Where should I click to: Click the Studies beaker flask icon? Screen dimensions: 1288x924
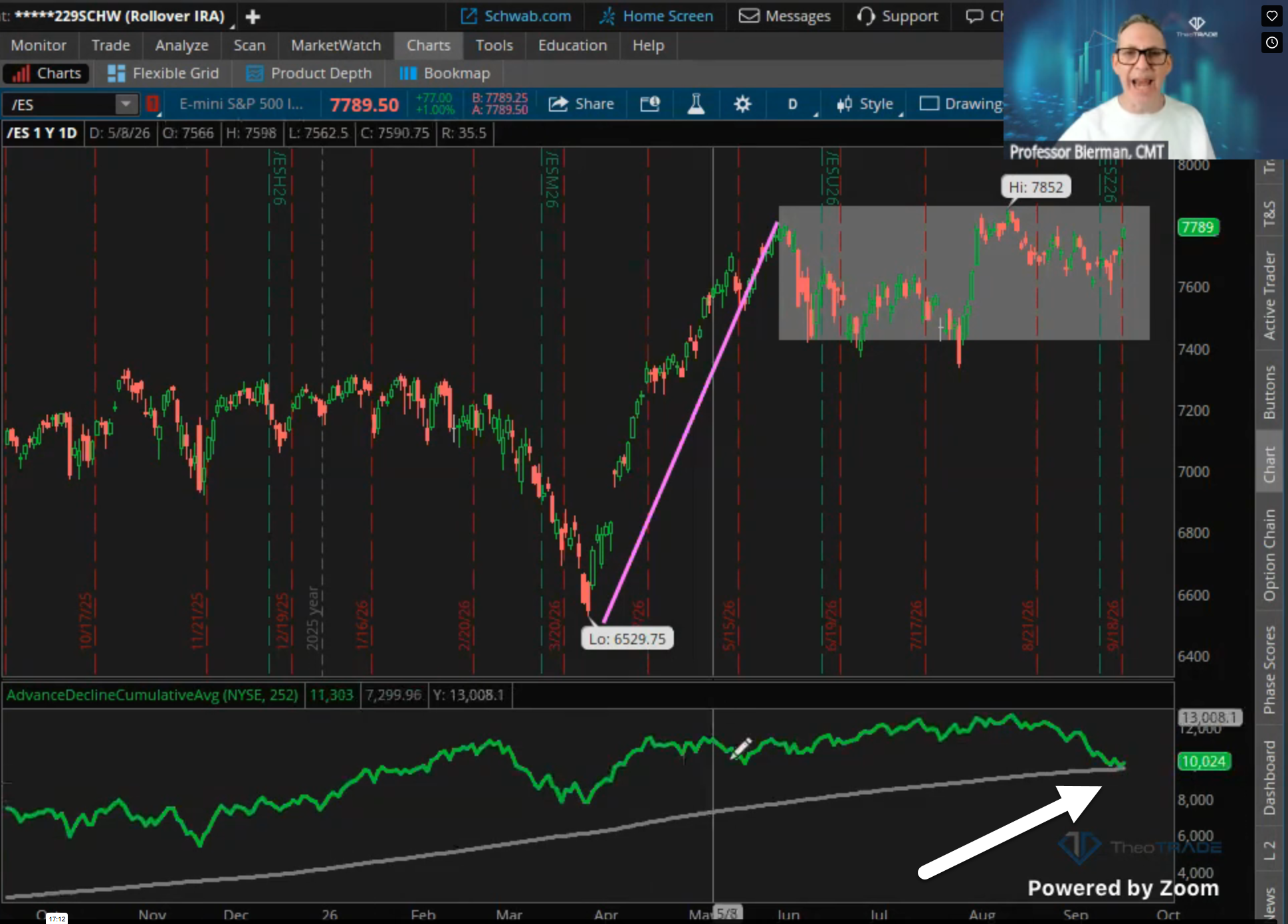696,104
